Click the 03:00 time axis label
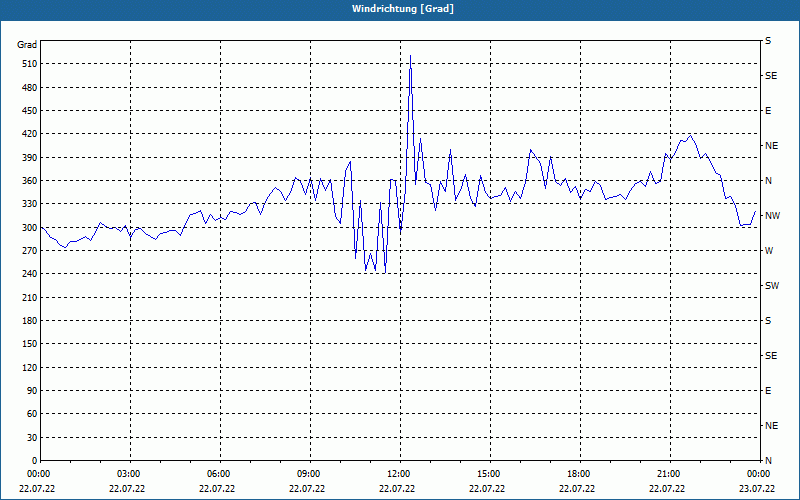Screen dimensions: 800x500 tap(128, 474)
